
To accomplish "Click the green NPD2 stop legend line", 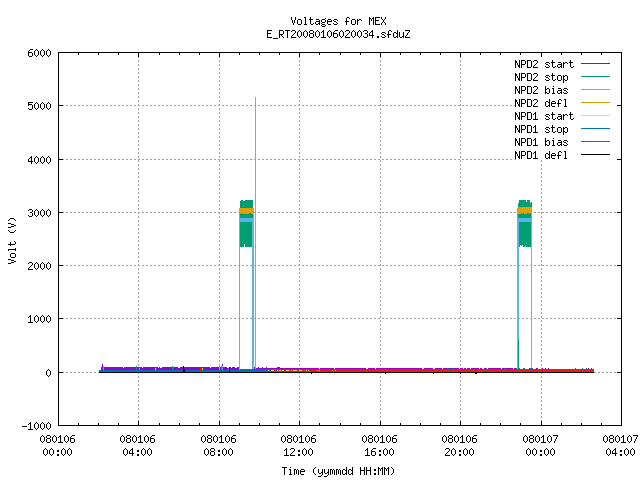I will click(595, 77).
